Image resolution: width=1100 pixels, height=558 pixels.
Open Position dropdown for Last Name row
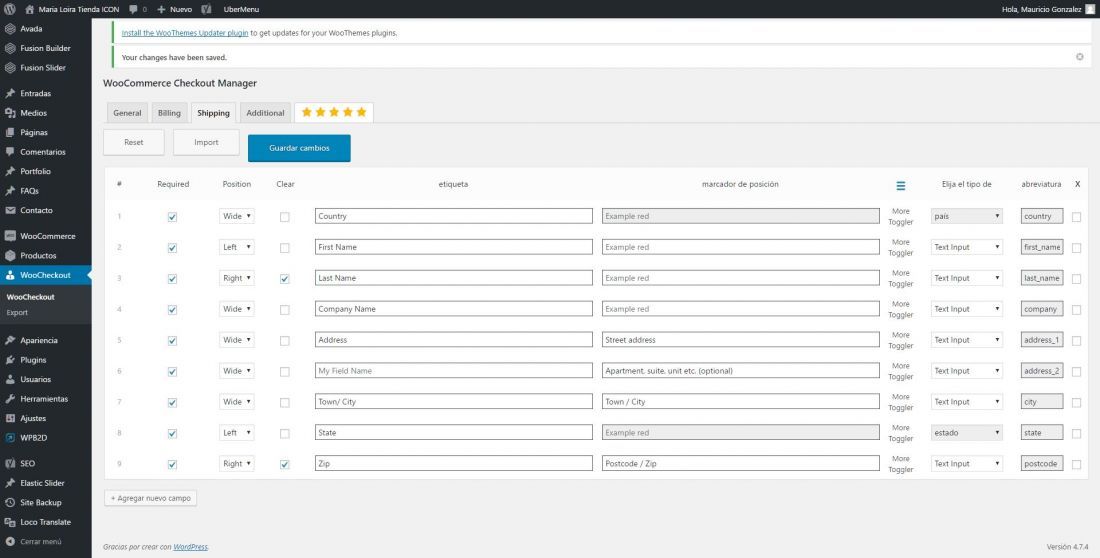coord(236,278)
